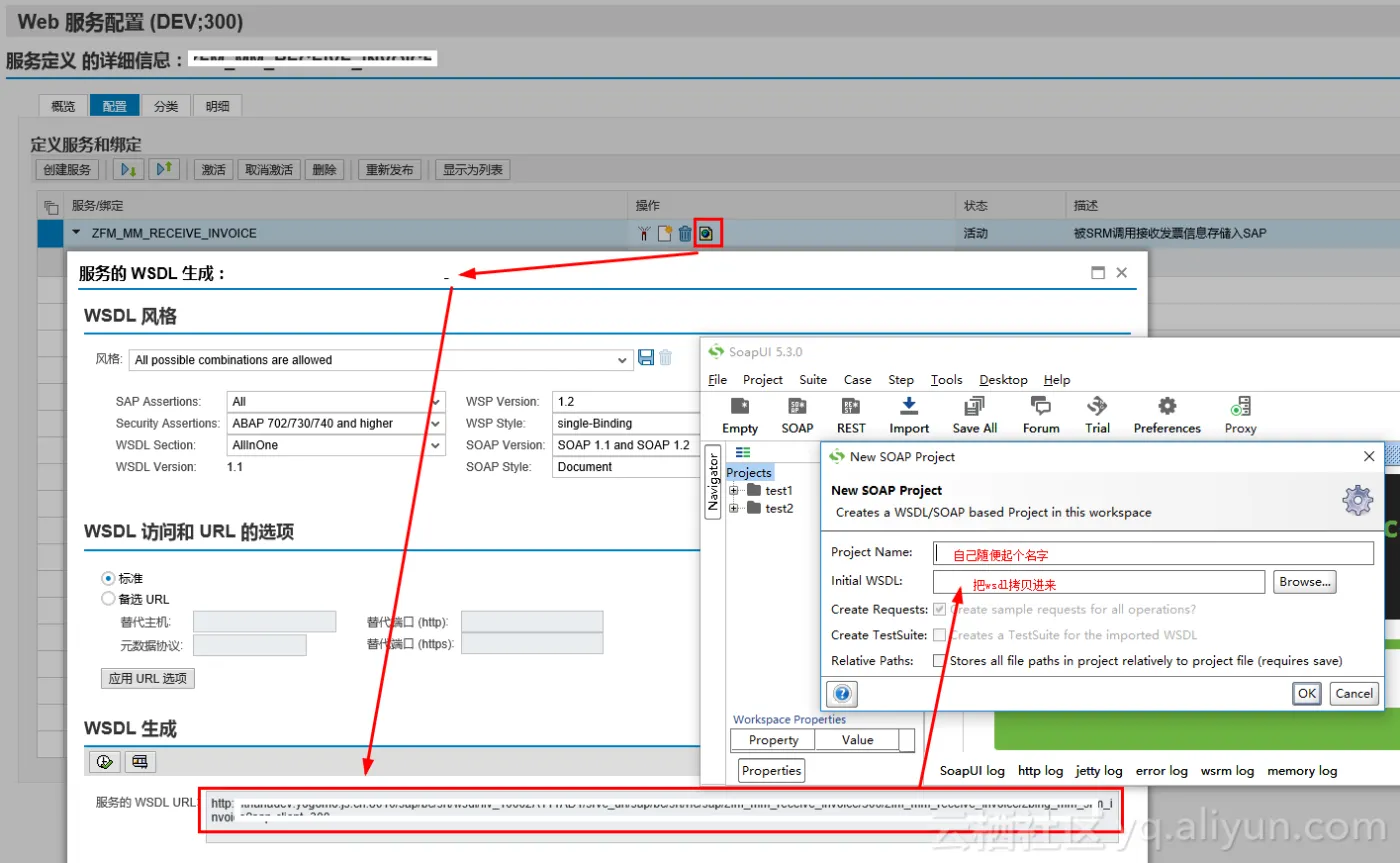Click the 应用 URL 选项 button

click(x=148, y=679)
